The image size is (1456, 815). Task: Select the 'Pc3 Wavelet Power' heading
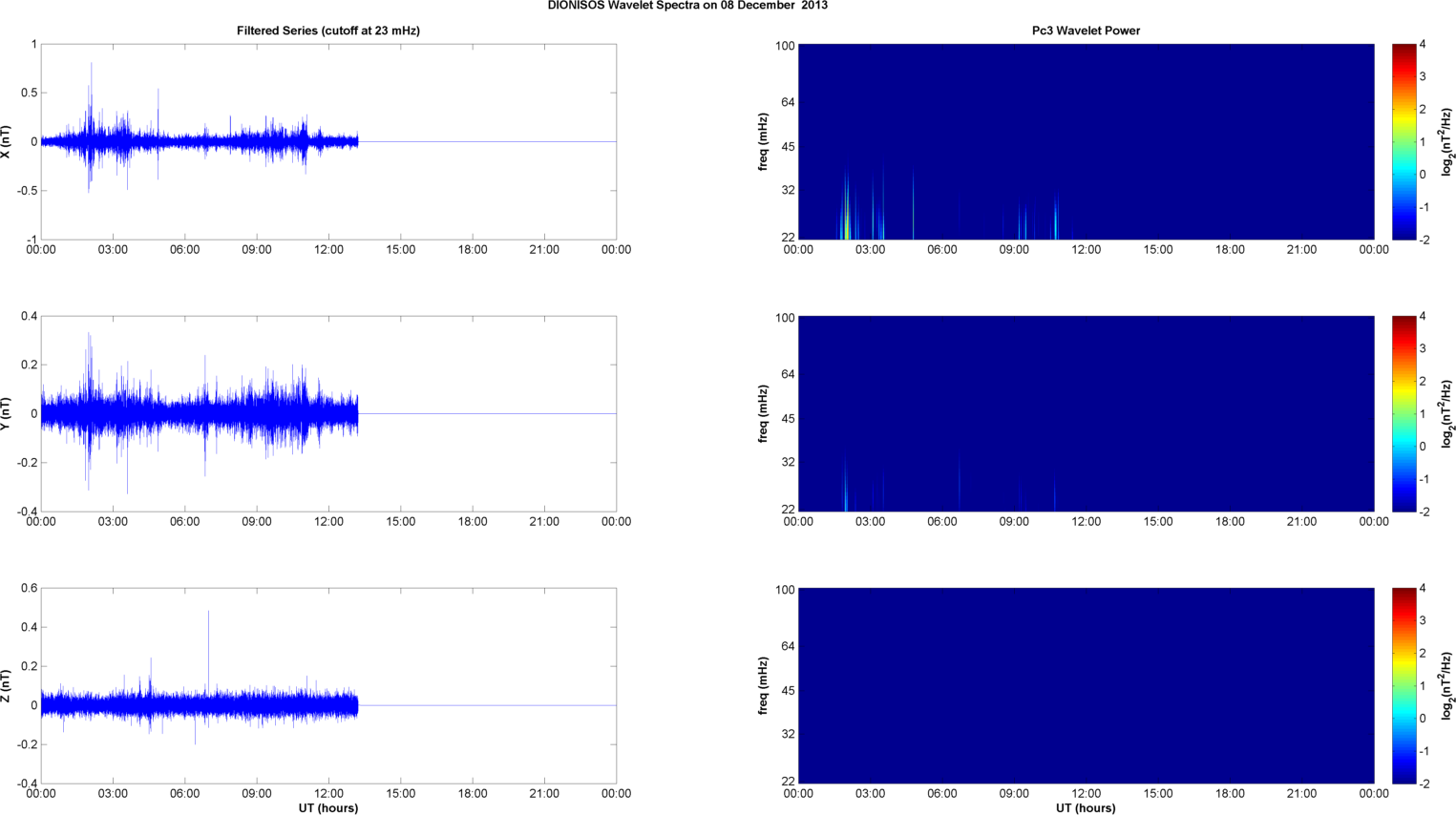click(x=1086, y=31)
